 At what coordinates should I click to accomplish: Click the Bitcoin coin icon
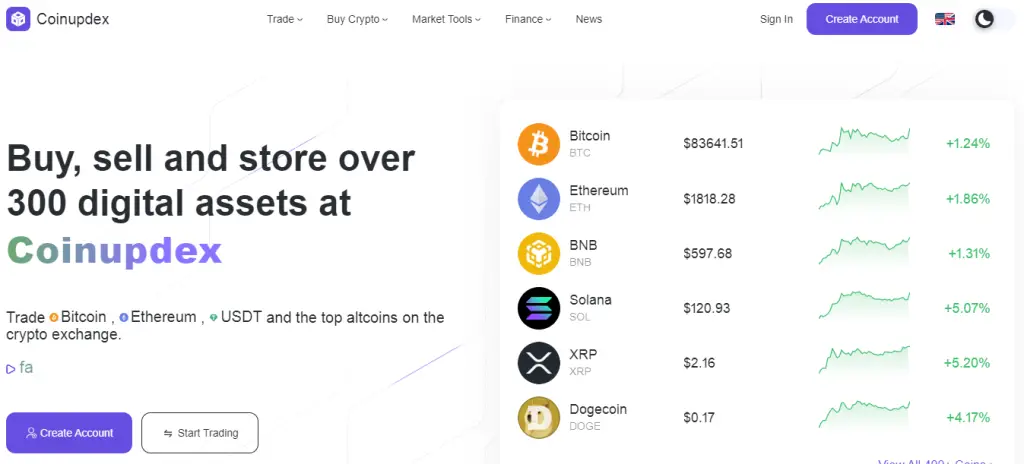point(539,144)
